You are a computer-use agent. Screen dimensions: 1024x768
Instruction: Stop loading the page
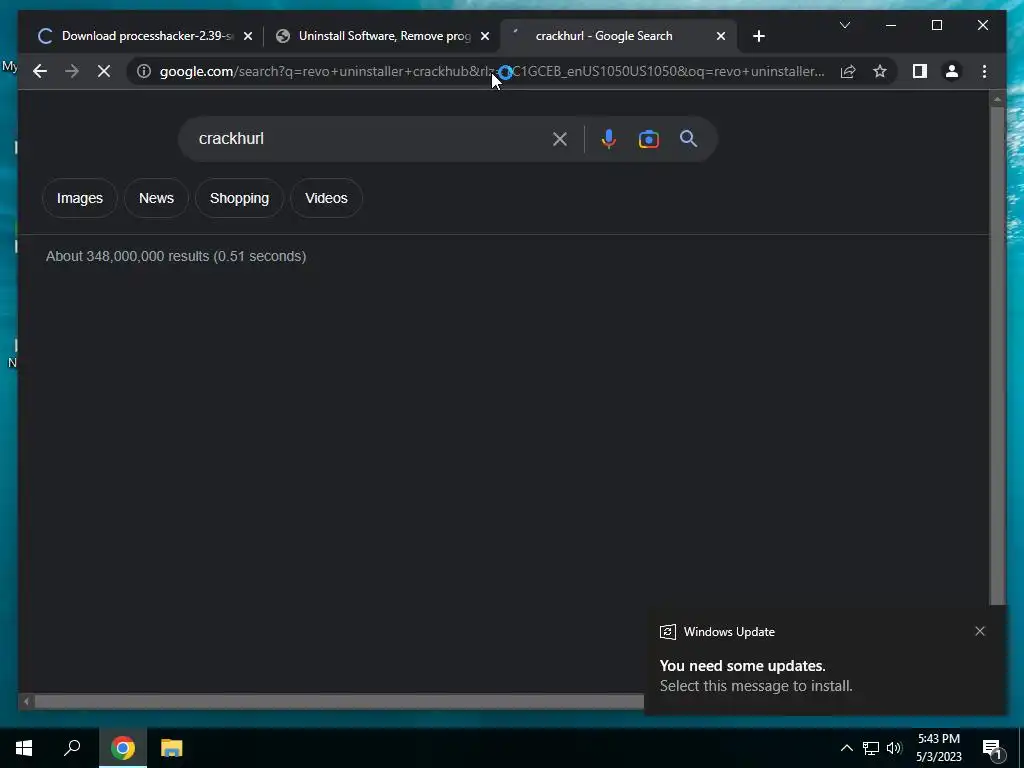click(104, 71)
